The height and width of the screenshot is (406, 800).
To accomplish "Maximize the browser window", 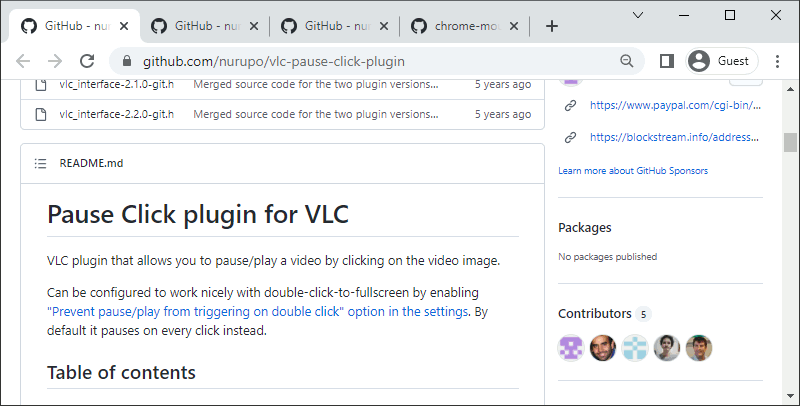I will [x=730, y=15].
